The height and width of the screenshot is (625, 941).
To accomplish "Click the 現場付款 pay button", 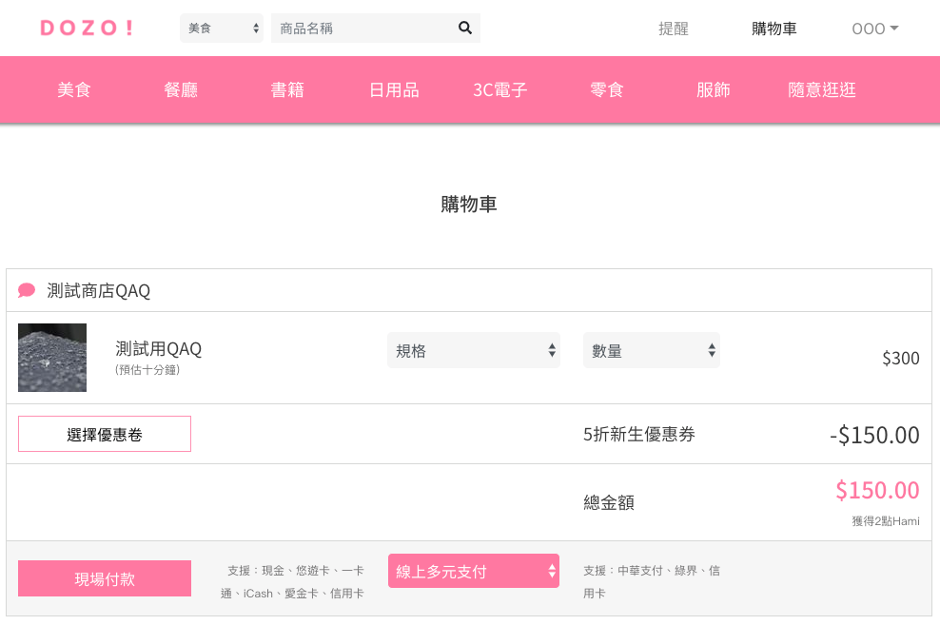I will [x=104, y=578].
